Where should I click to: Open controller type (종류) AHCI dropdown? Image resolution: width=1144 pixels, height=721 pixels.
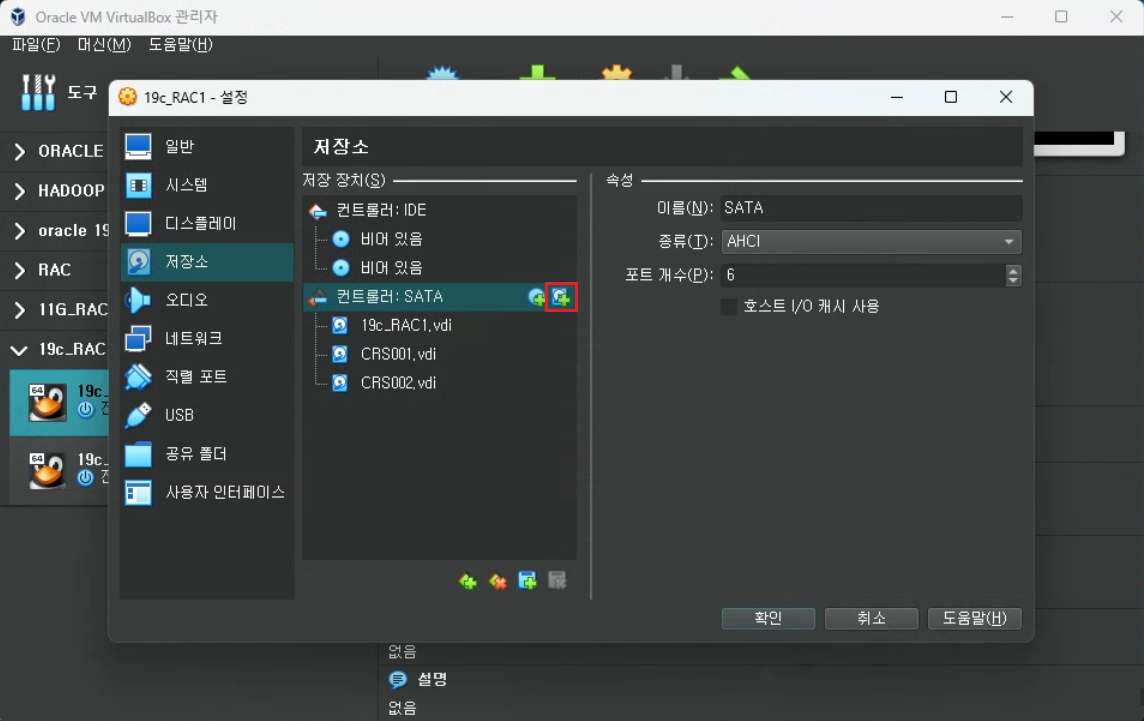point(871,242)
